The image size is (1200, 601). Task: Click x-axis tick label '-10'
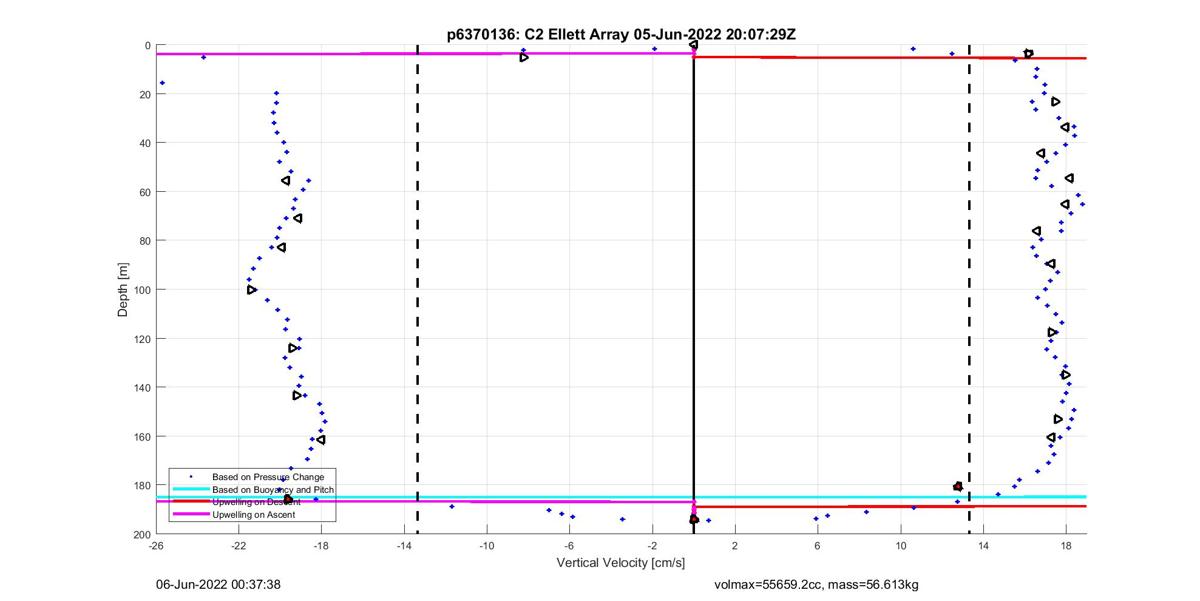pos(487,546)
